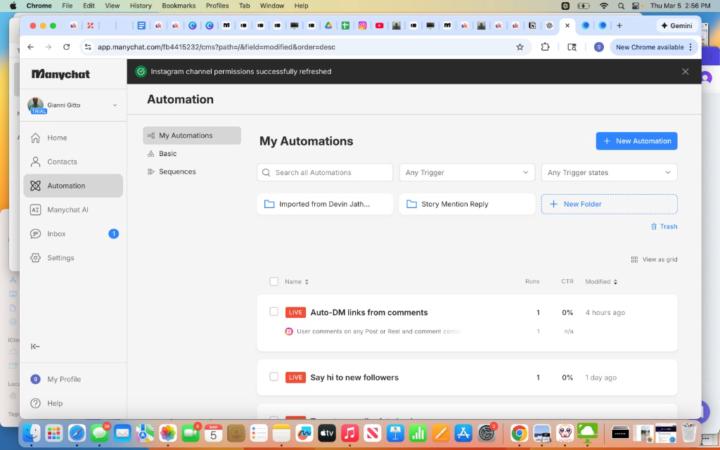Expand the Any Trigger dropdown
Screen dimensions: 720x450
pyautogui.click(x=467, y=173)
